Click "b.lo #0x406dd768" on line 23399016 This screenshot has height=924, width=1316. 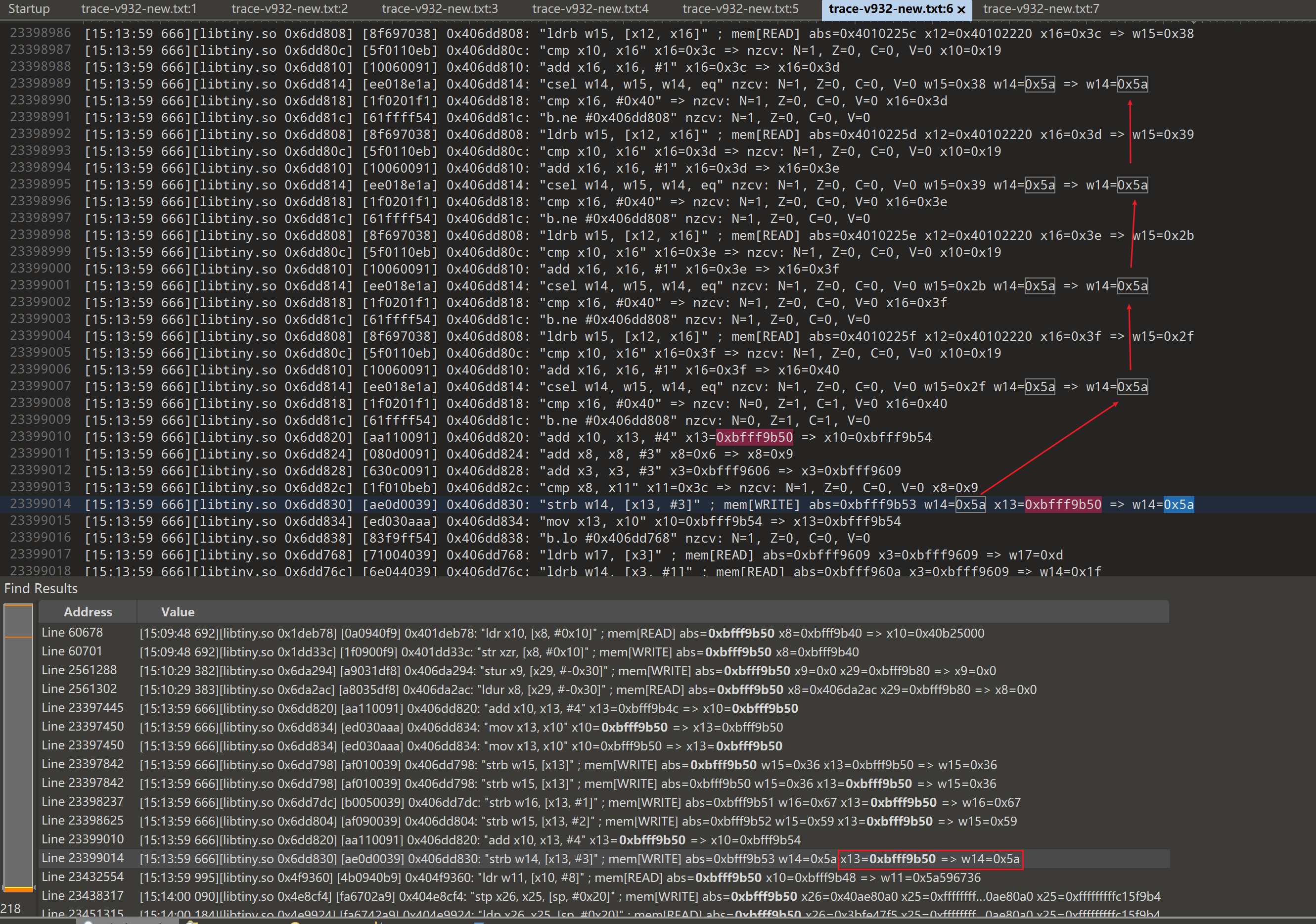coord(609,538)
